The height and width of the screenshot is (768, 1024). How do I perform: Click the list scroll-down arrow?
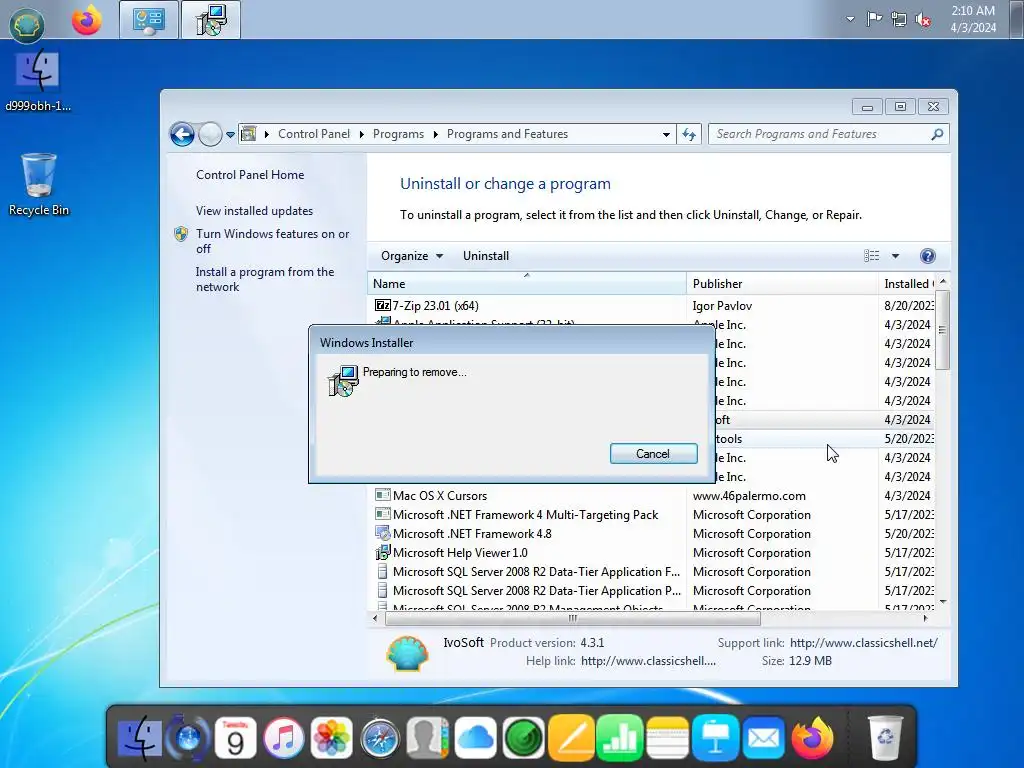click(x=942, y=602)
